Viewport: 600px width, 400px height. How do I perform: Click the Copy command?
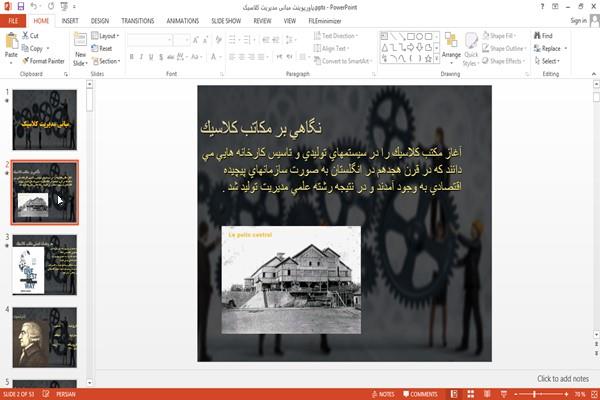(x=33, y=49)
